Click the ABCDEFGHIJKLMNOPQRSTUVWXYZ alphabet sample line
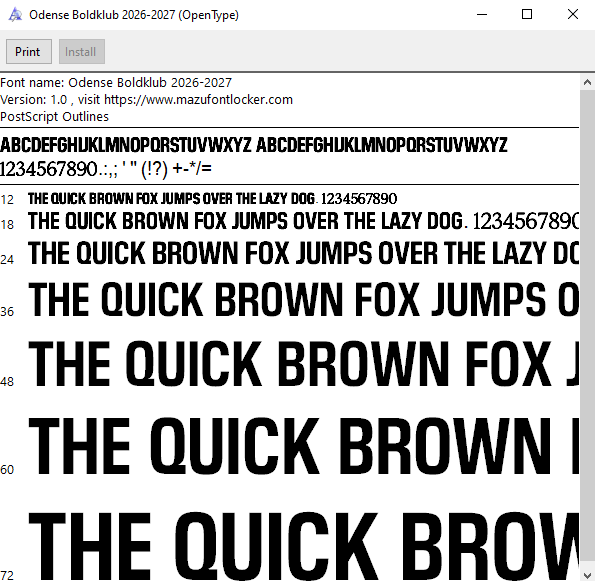Screen dimensions: 595x581 pos(253,145)
